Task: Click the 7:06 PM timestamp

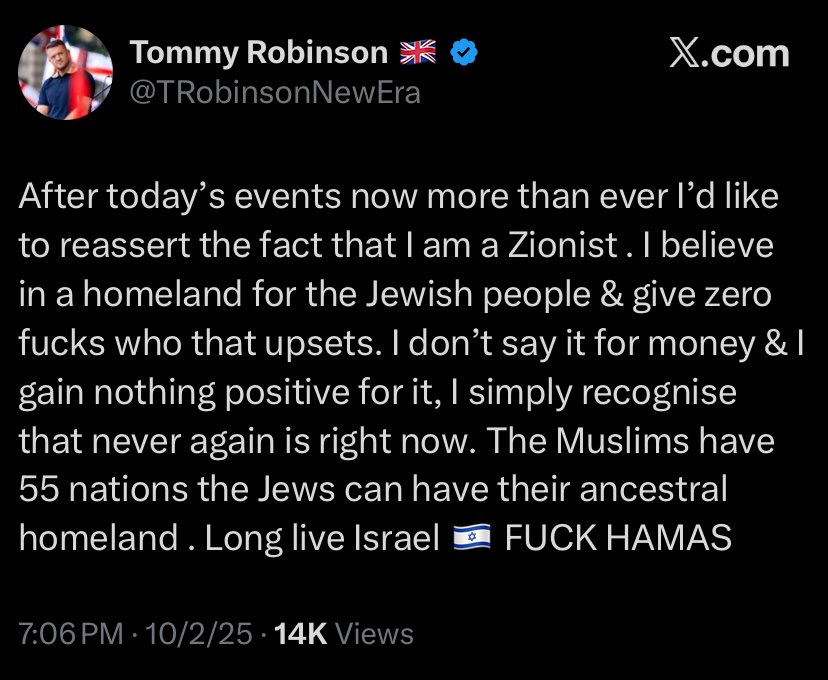Action: [x=70, y=633]
